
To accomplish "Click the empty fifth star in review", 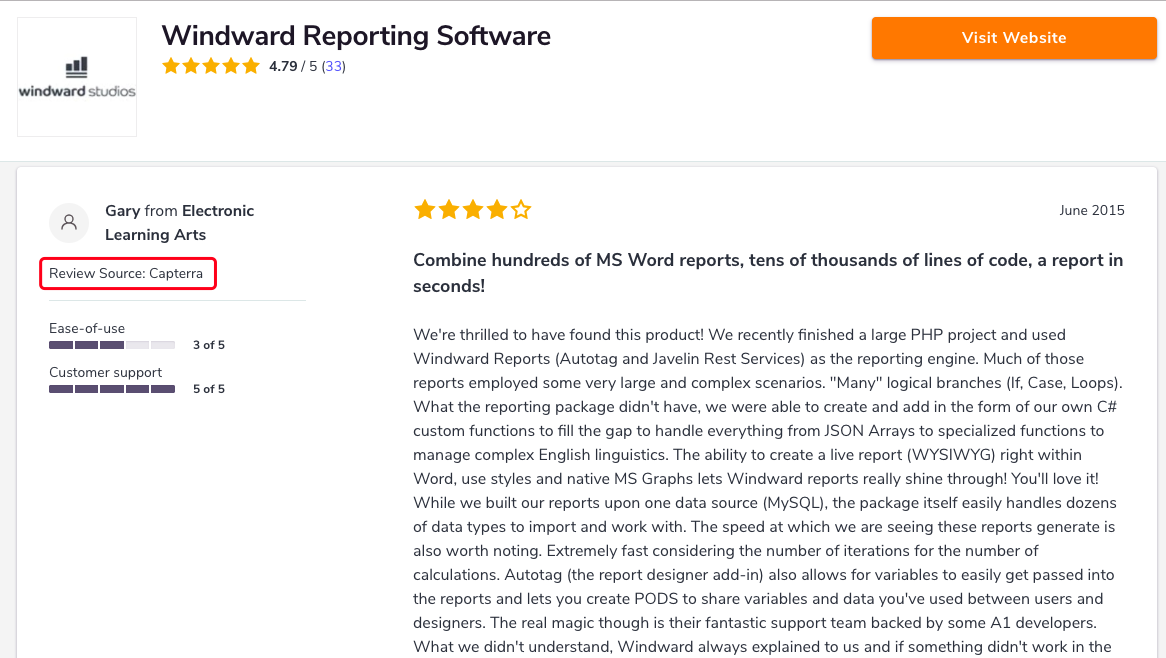I will coord(521,210).
